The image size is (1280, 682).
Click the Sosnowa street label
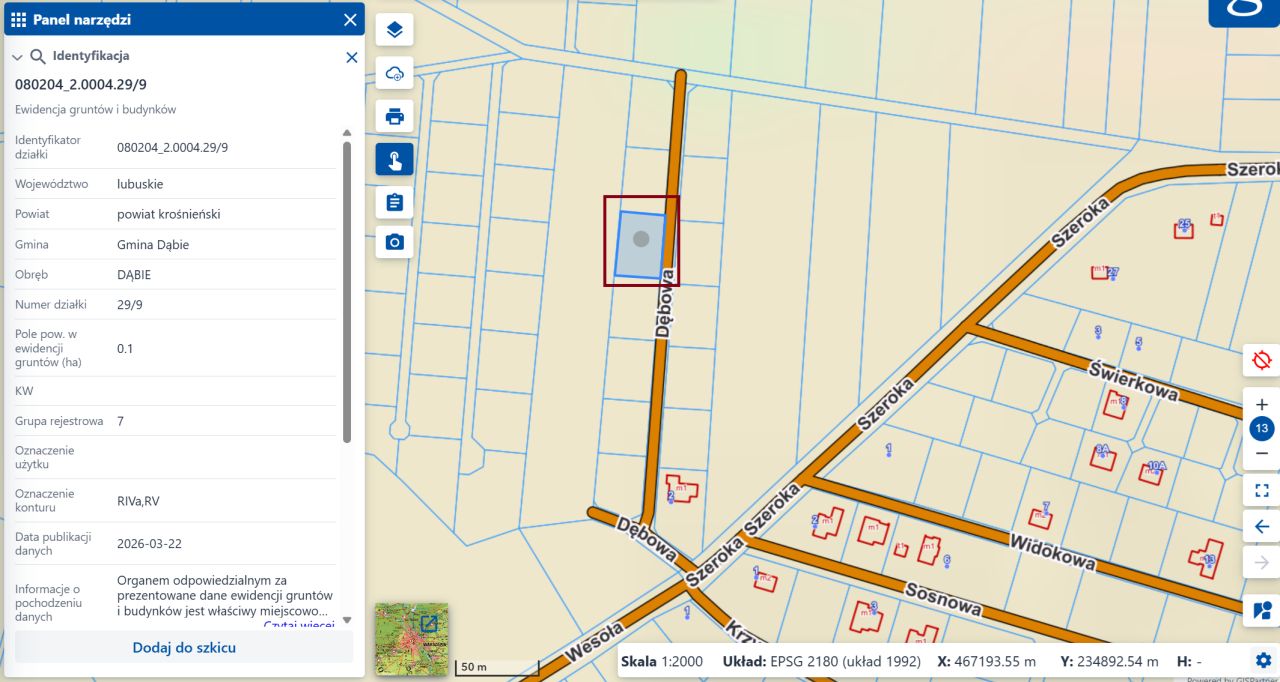(943, 598)
